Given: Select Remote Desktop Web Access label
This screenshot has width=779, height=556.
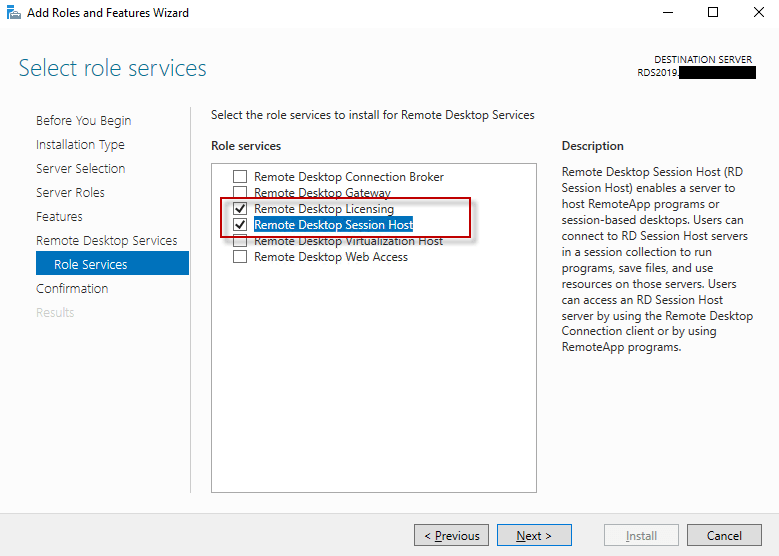Looking at the screenshot, I should [x=331, y=257].
